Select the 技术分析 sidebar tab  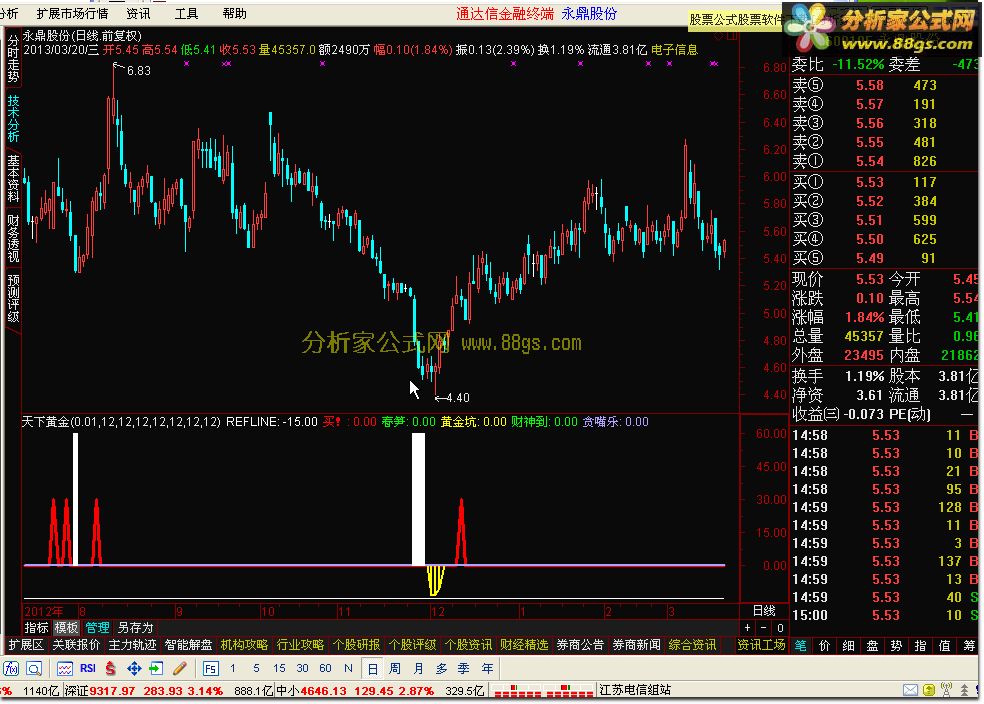pyautogui.click(x=13, y=118)
